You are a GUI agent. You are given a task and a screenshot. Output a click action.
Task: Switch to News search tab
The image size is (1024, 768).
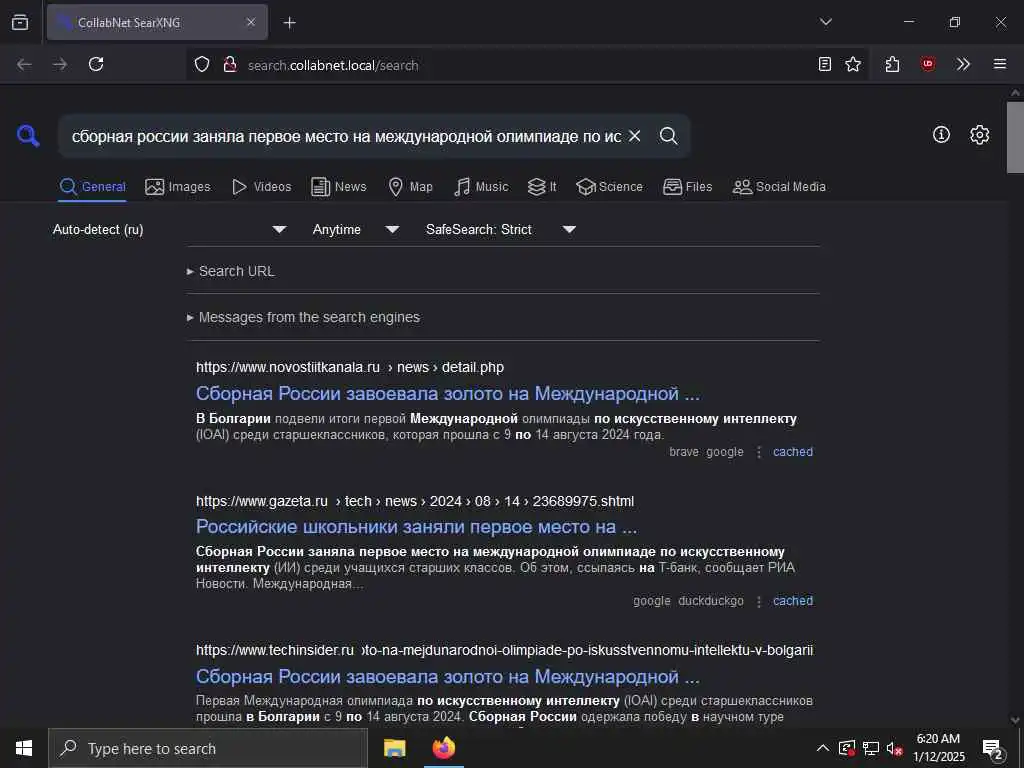[339, 187]
